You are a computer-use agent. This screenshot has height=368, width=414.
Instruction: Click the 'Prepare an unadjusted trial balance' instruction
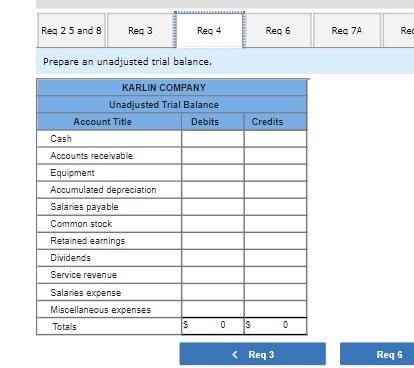(x=127, y=62)
